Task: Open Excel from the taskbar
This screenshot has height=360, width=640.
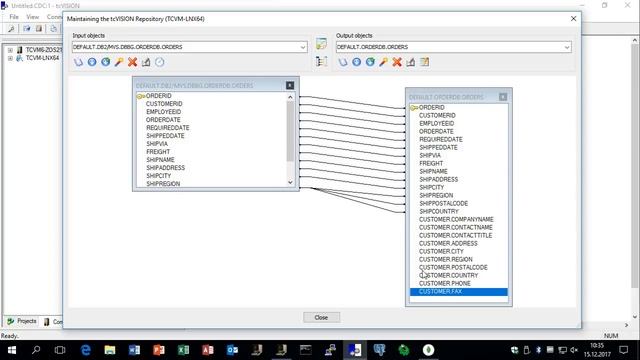Action: point(183,350)
